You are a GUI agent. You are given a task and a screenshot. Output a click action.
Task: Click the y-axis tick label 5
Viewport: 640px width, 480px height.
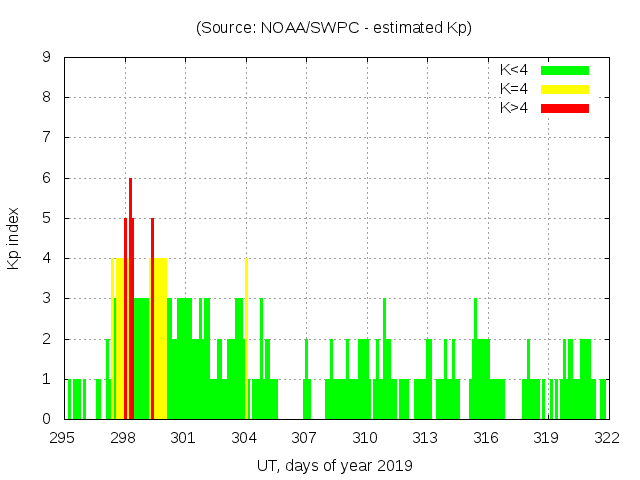pos(47,218)
